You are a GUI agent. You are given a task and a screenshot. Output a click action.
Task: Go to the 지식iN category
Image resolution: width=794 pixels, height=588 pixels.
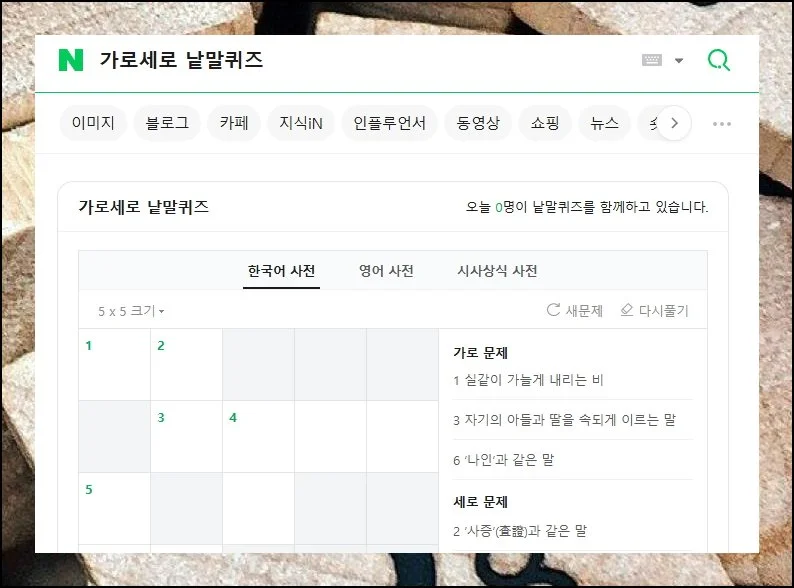click(x=301, y=124)
